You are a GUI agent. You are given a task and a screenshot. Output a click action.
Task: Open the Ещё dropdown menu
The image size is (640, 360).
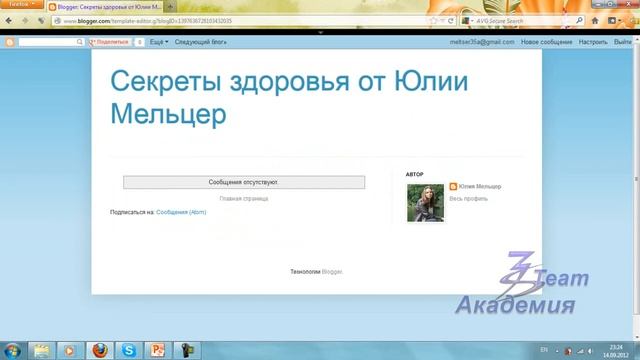click(x=159, y=42)
